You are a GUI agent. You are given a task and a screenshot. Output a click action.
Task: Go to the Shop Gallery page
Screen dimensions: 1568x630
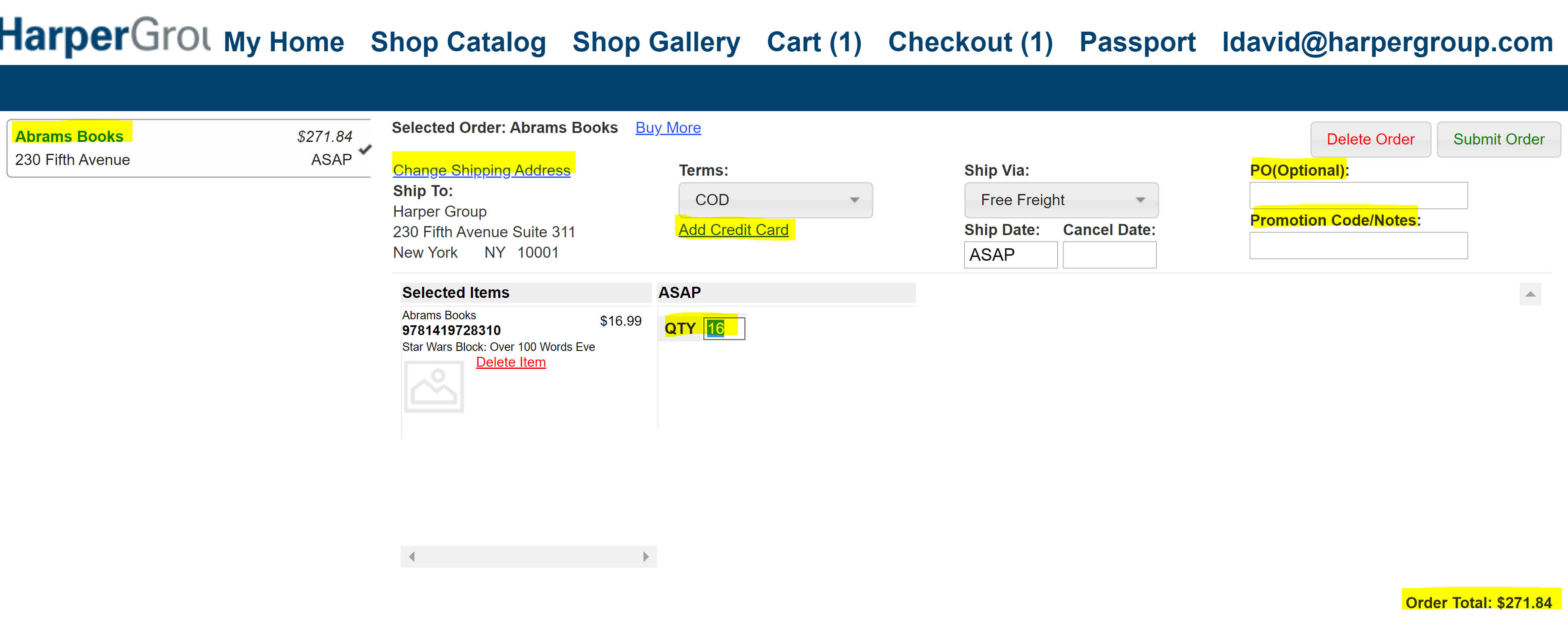(x=656, y=42)
